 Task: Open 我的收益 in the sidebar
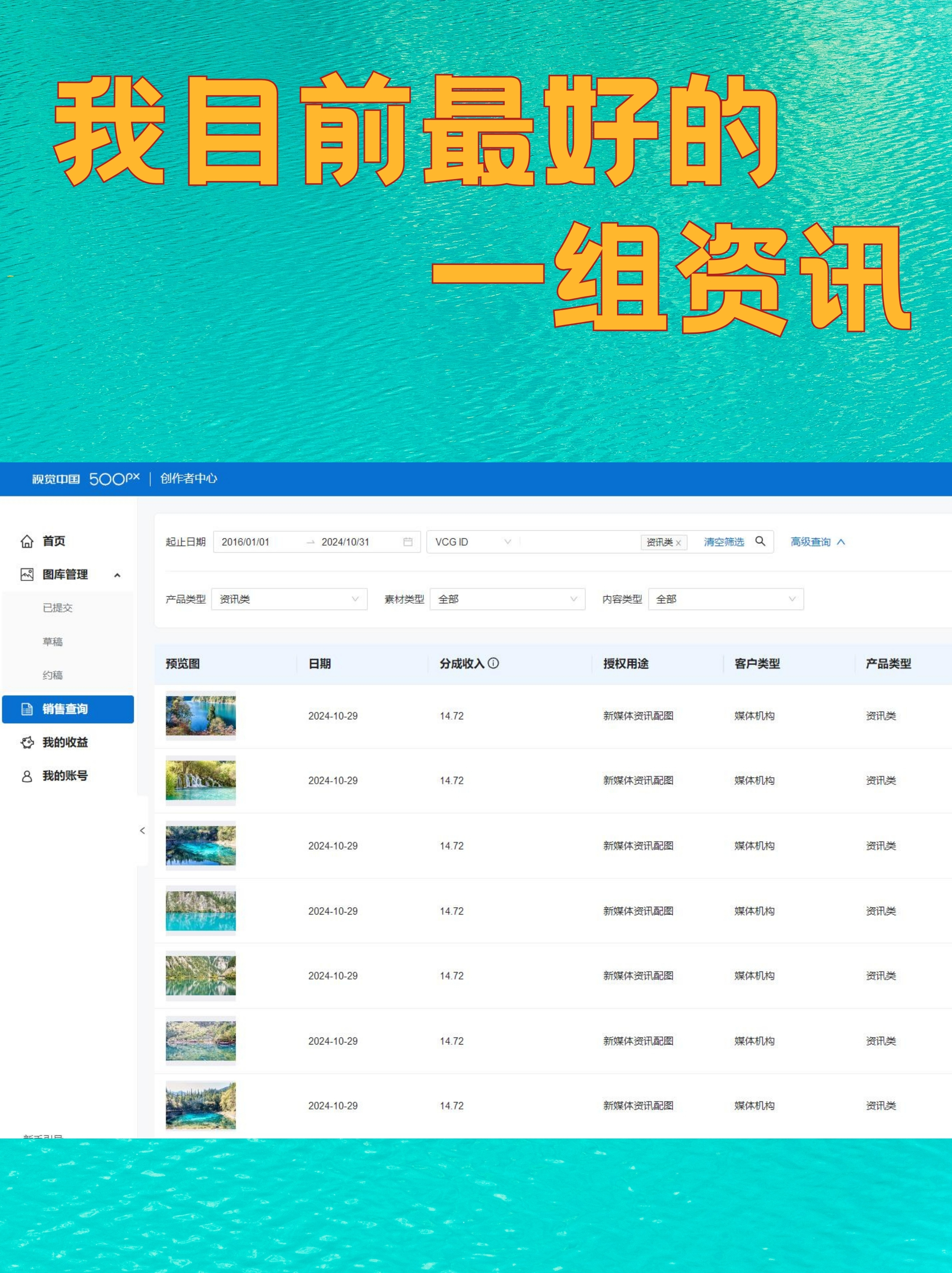[x=65, y=742]
